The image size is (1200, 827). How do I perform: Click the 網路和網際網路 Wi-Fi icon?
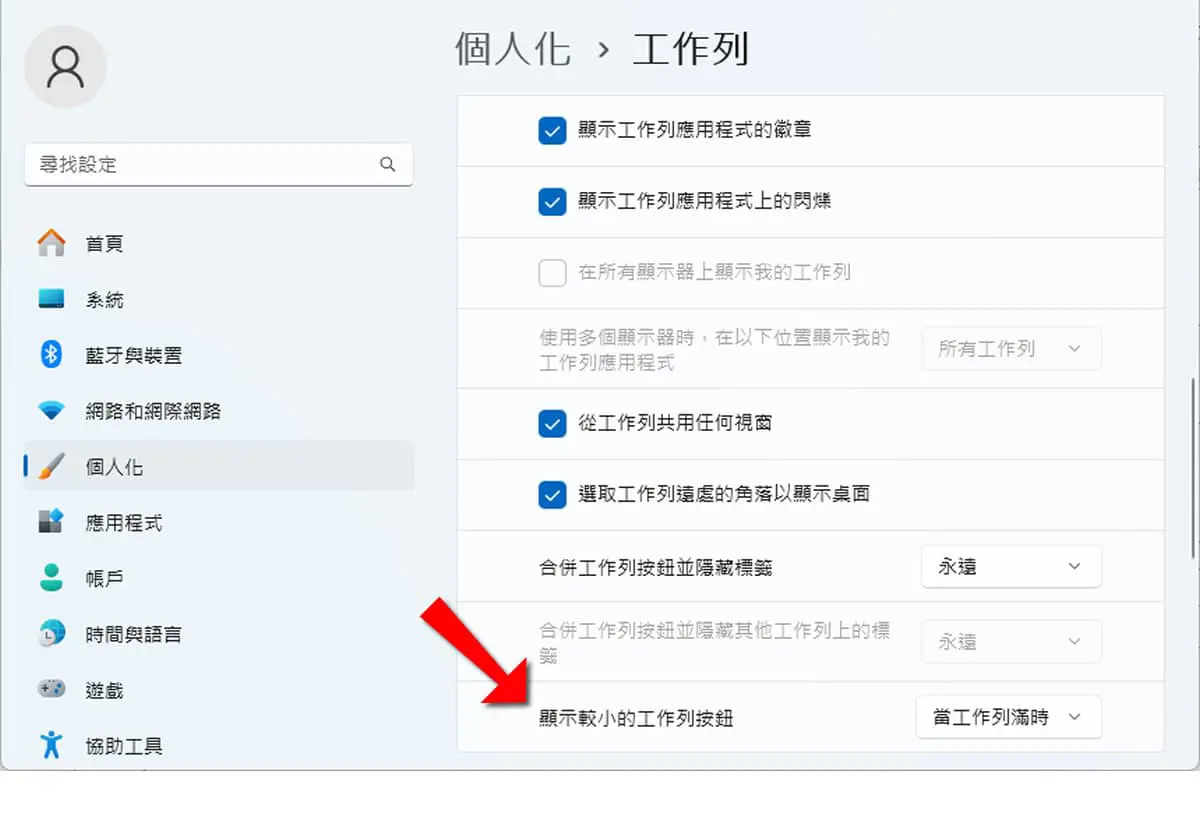51,411
